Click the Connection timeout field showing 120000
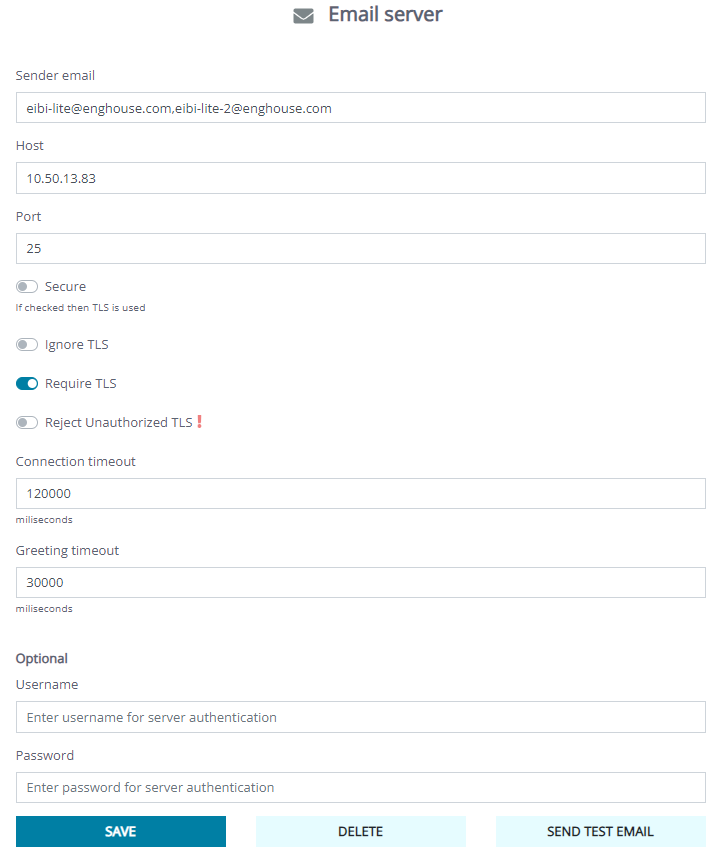Image resolution: width=725 pixels, height=860 pixels. coord(360,493)
